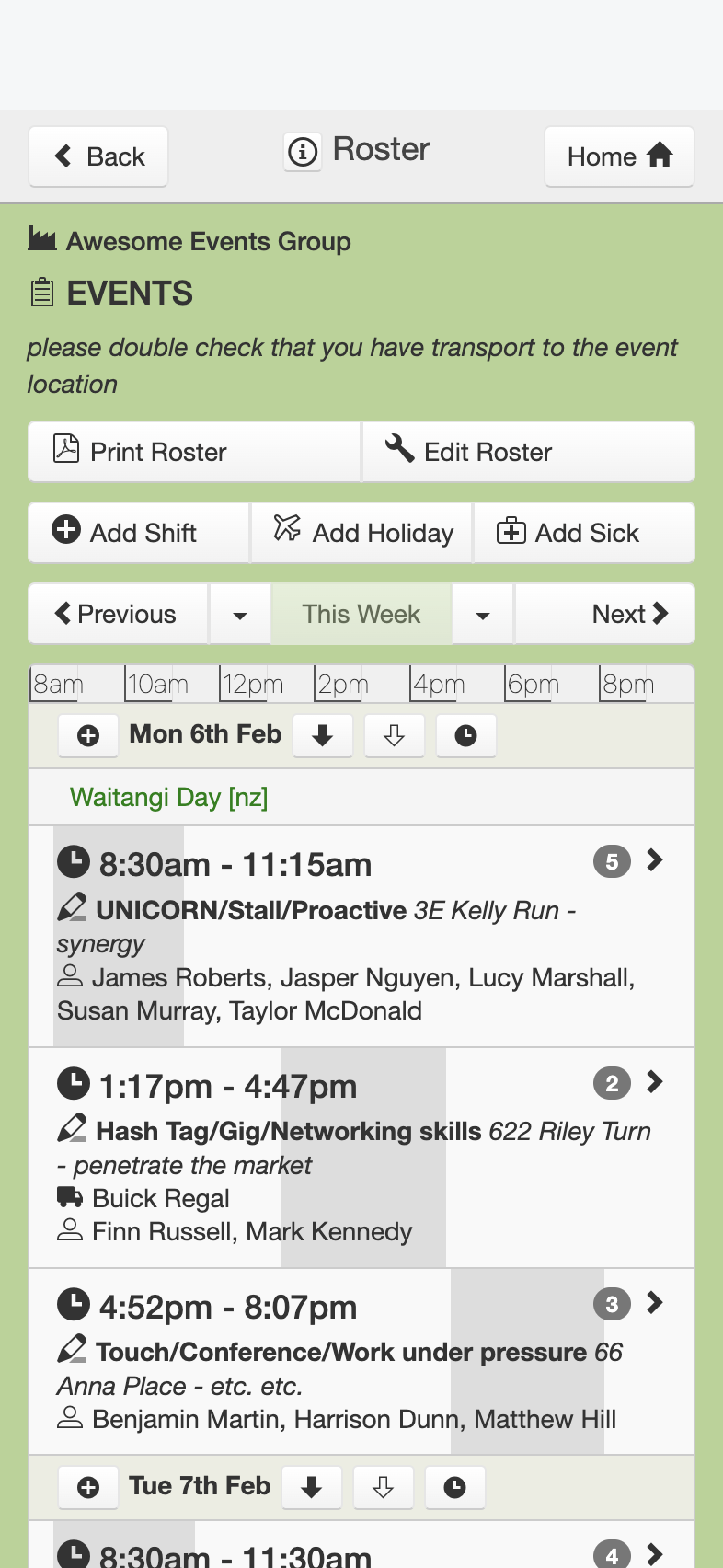Click the clock icon for Tue 7th Feb
The height and width of the screenshot is (1568, 723).
click(x=455, y=1488)
